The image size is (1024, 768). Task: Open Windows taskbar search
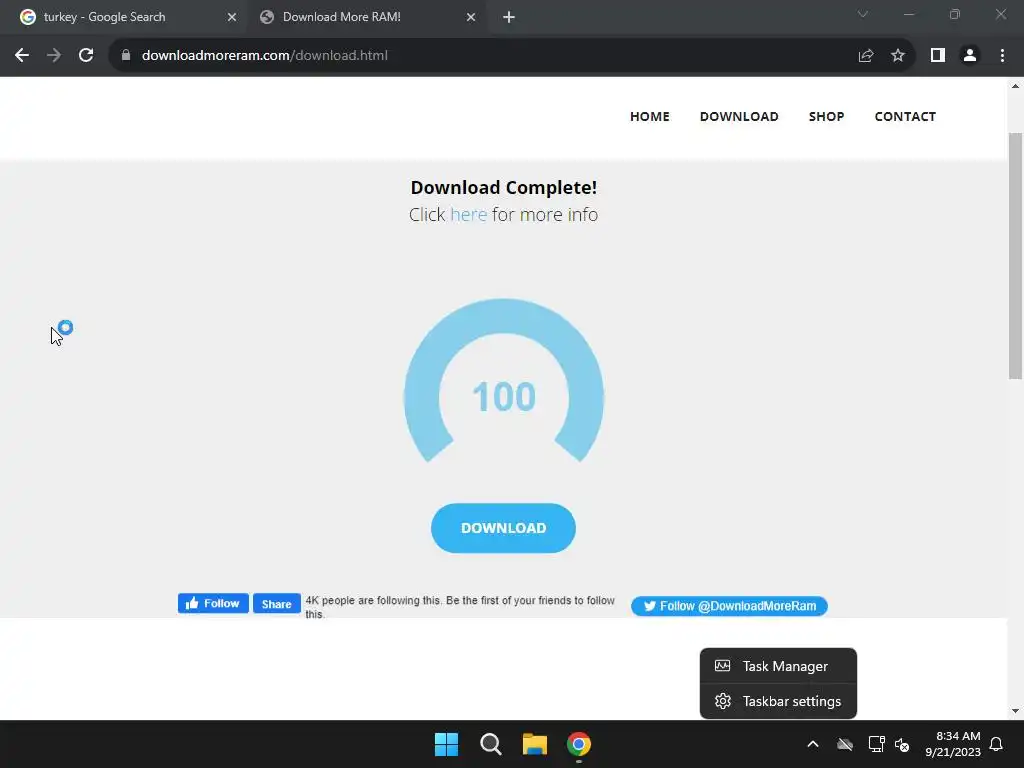pyautogui.click(x=490, y=744)
